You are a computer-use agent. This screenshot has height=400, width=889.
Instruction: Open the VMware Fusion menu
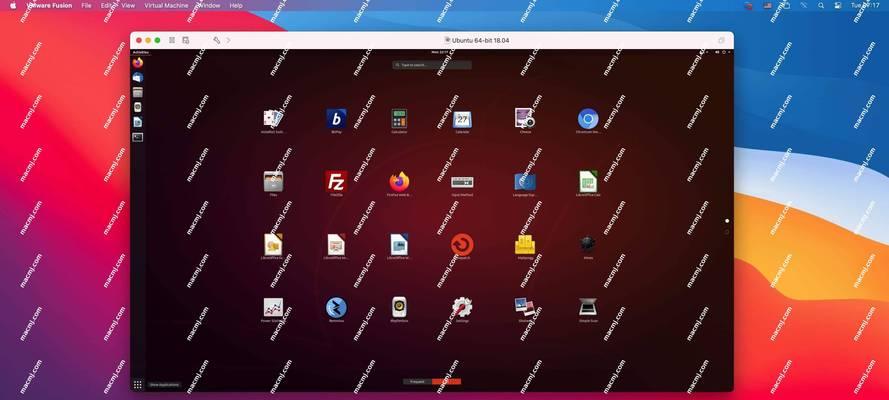[50, 6]
